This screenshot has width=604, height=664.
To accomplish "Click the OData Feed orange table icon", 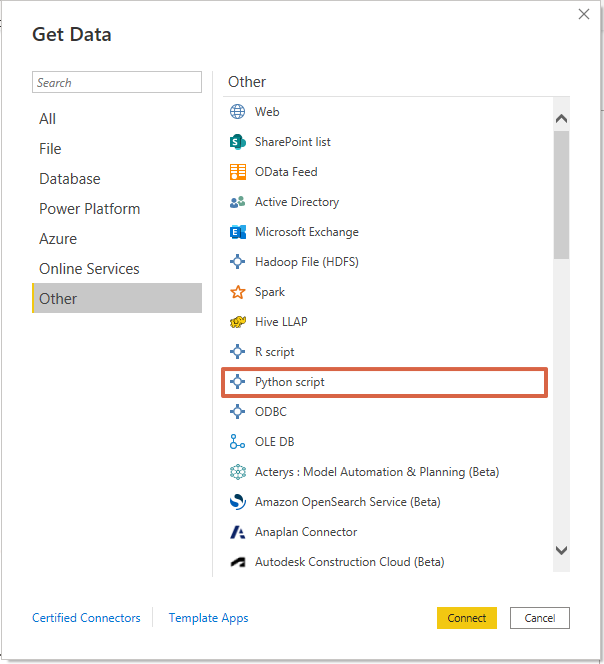I will click(237, 172).
